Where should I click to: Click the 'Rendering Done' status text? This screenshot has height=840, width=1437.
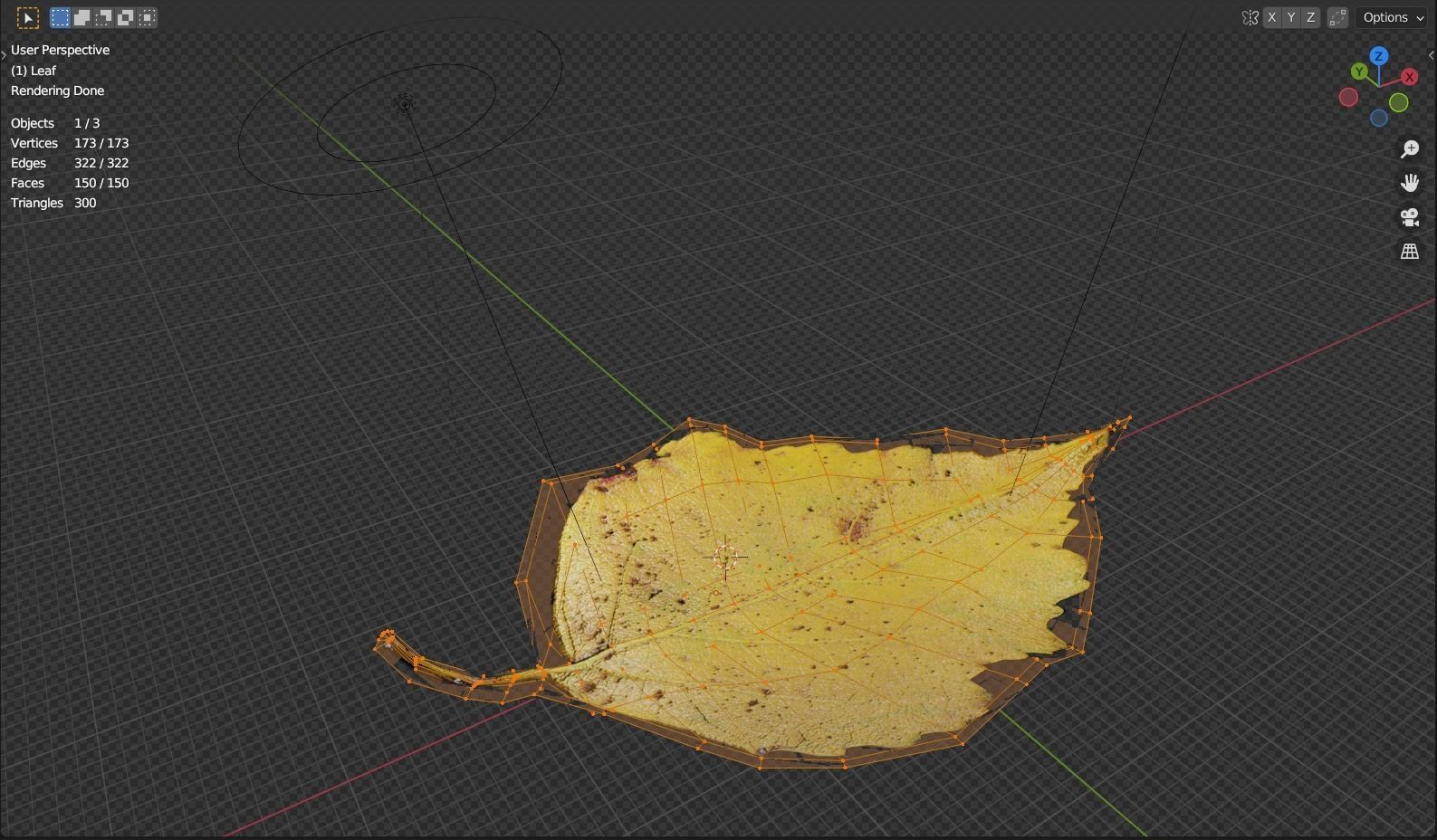coord(57,91)
